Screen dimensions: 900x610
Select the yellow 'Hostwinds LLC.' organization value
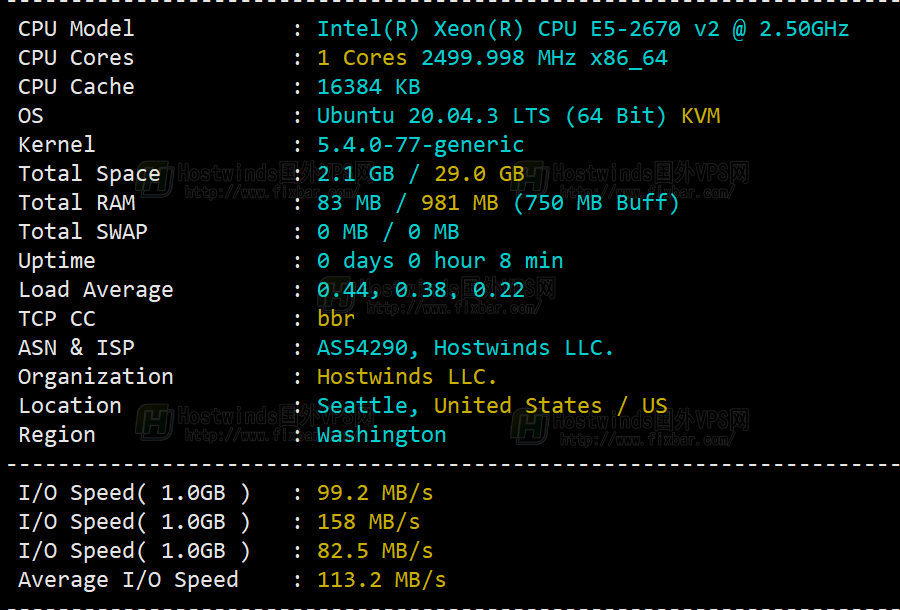click(407, 377)
